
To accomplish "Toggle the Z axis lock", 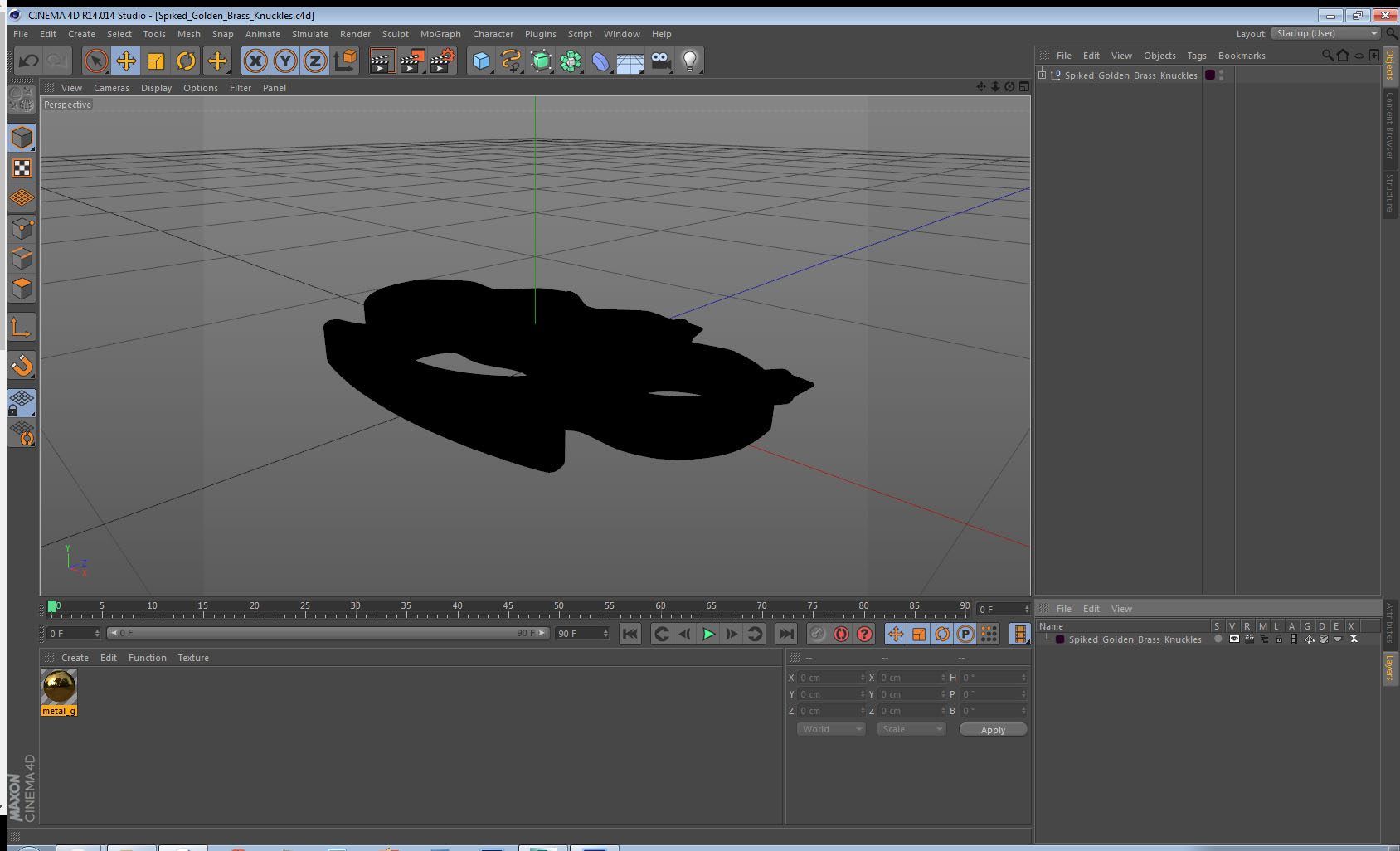I will [315, 61].
